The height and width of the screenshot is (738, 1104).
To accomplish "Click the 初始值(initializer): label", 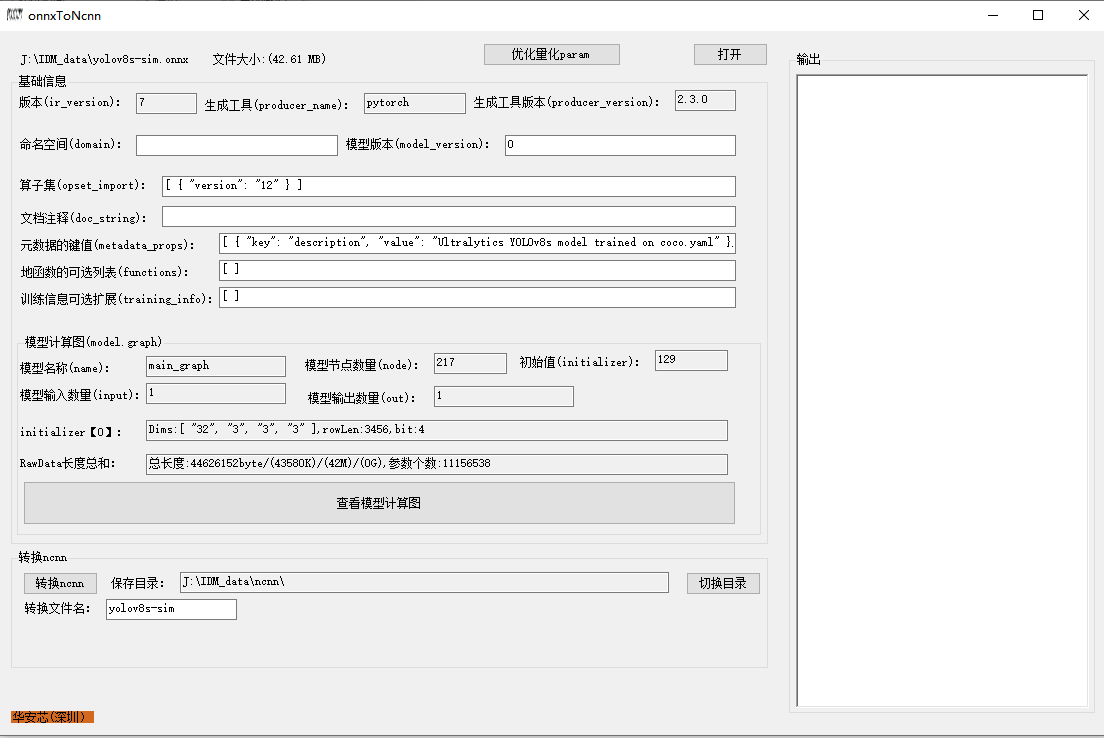I will tap(579, 362).
